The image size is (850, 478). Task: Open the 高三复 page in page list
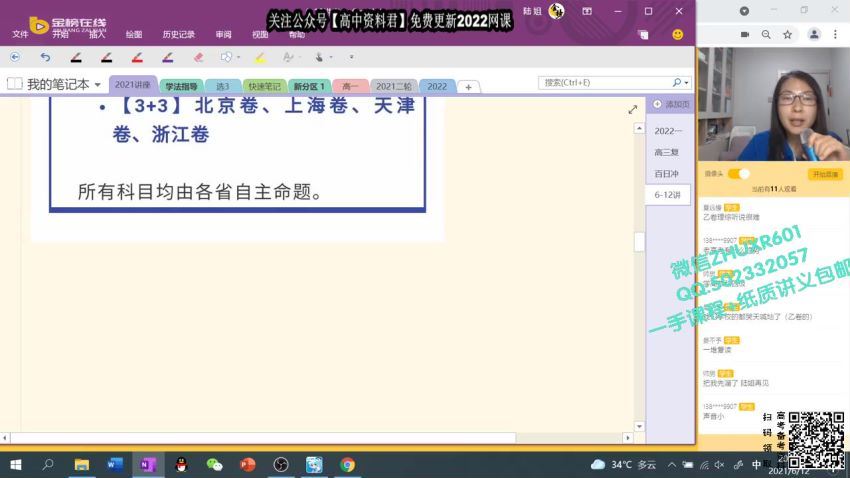click(x=667, y=152)
